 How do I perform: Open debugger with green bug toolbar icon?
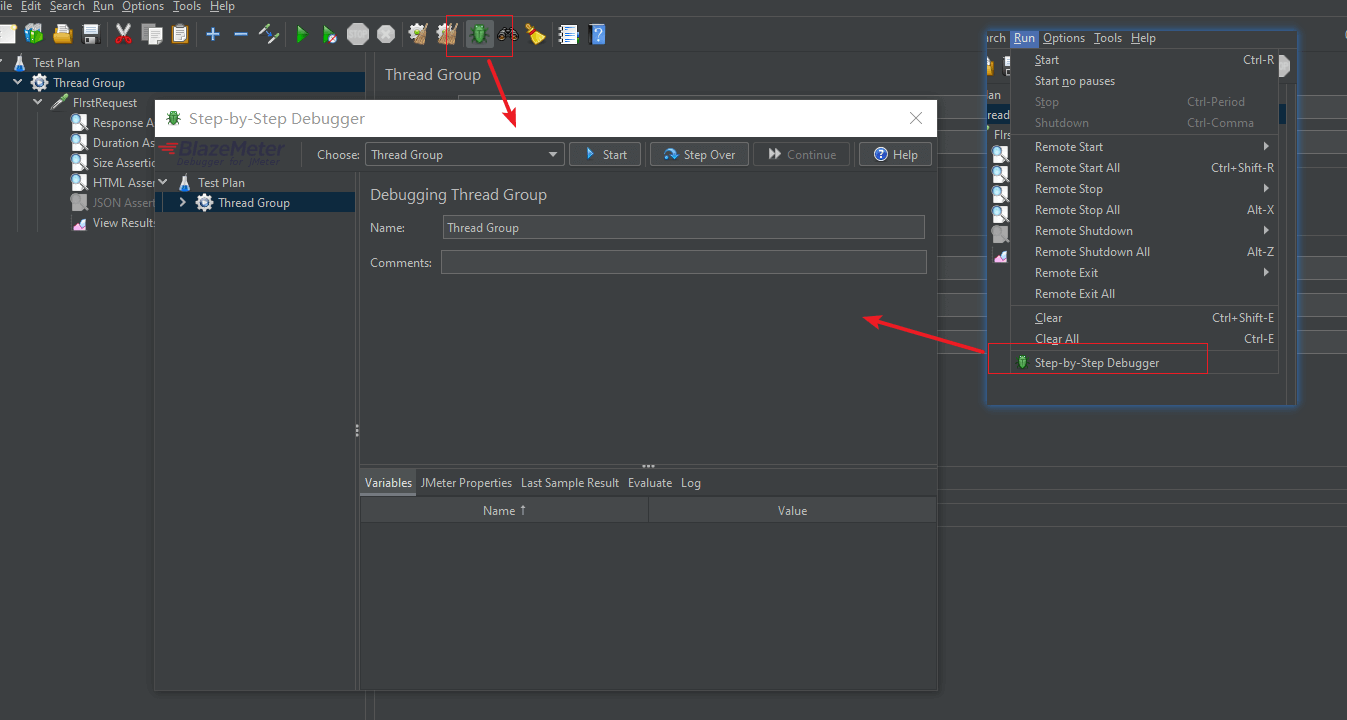tap(479, 35)
